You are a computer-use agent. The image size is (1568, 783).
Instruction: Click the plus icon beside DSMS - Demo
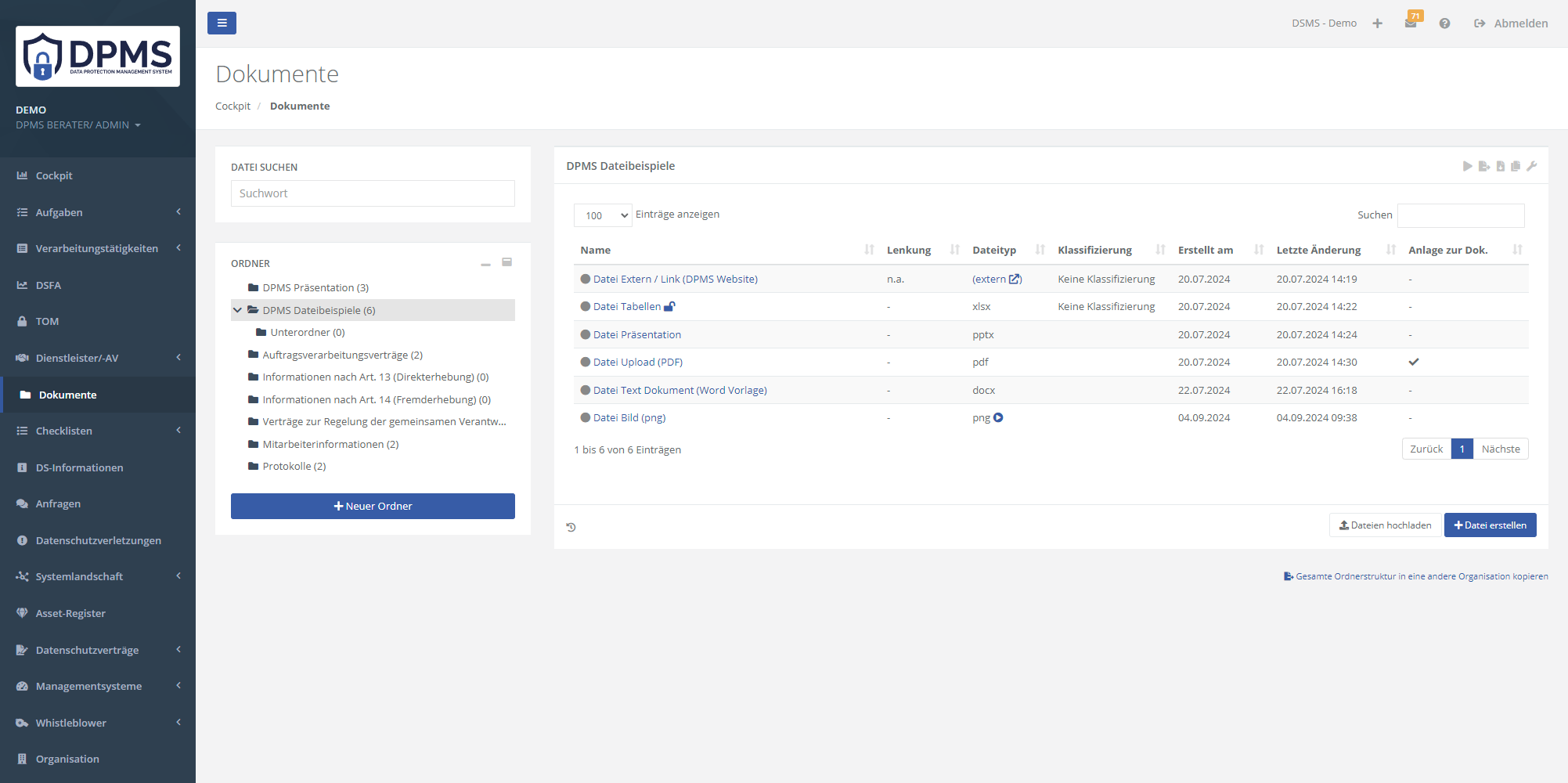click(x=1377, y=23)
